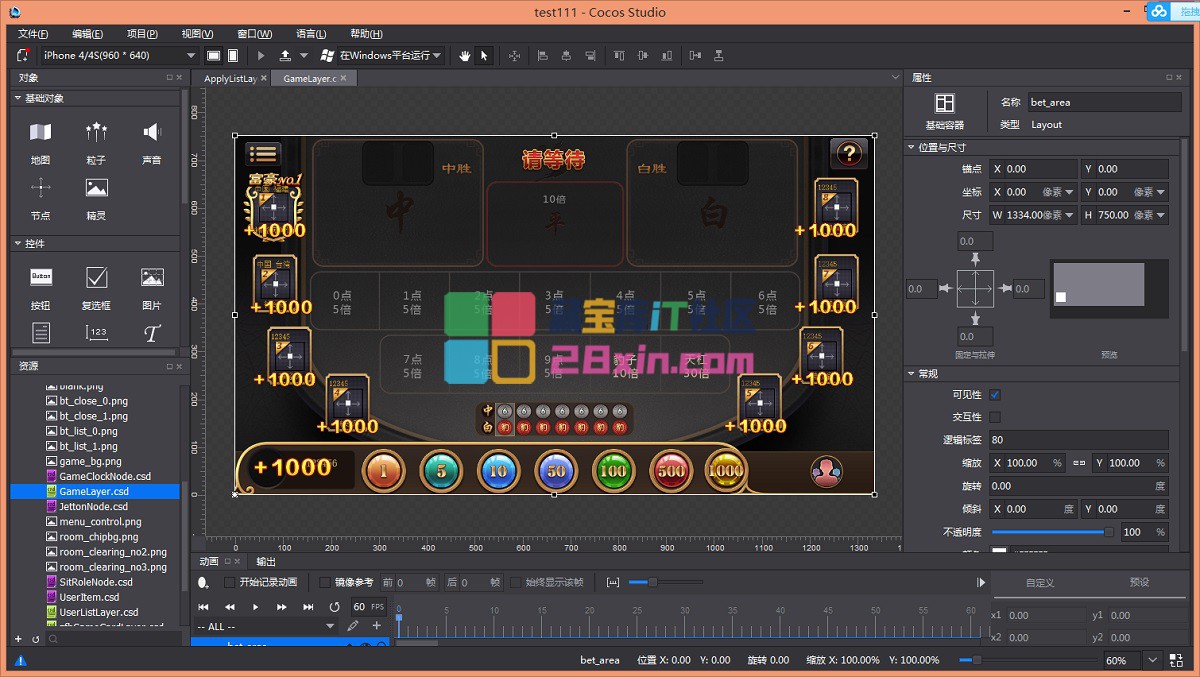The height and width of the screenshot is (677, 1200).
Task: Adjust the canvas zoom slider in status bar
Action: (x=1027, y=660)
